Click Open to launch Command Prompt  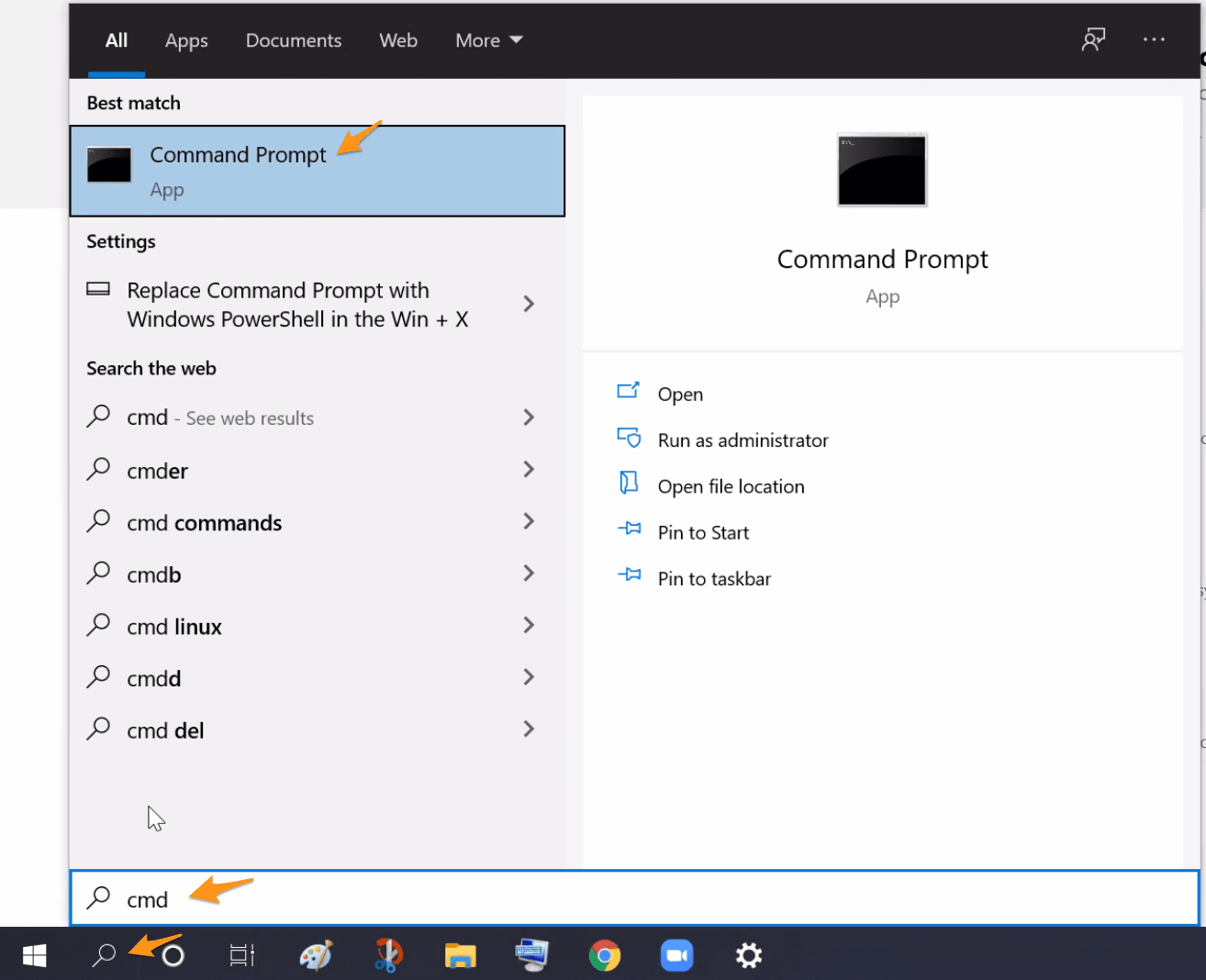[x=679, y=393]
